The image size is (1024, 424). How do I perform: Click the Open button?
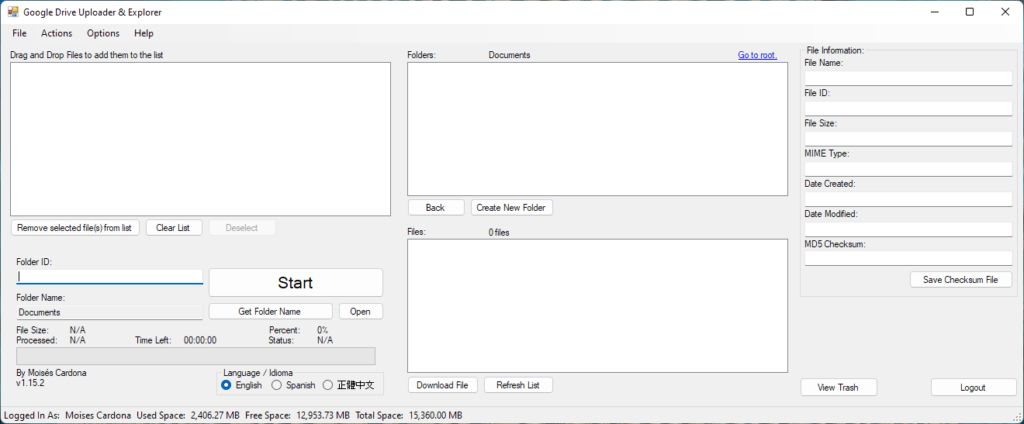(x=360, y=312)
